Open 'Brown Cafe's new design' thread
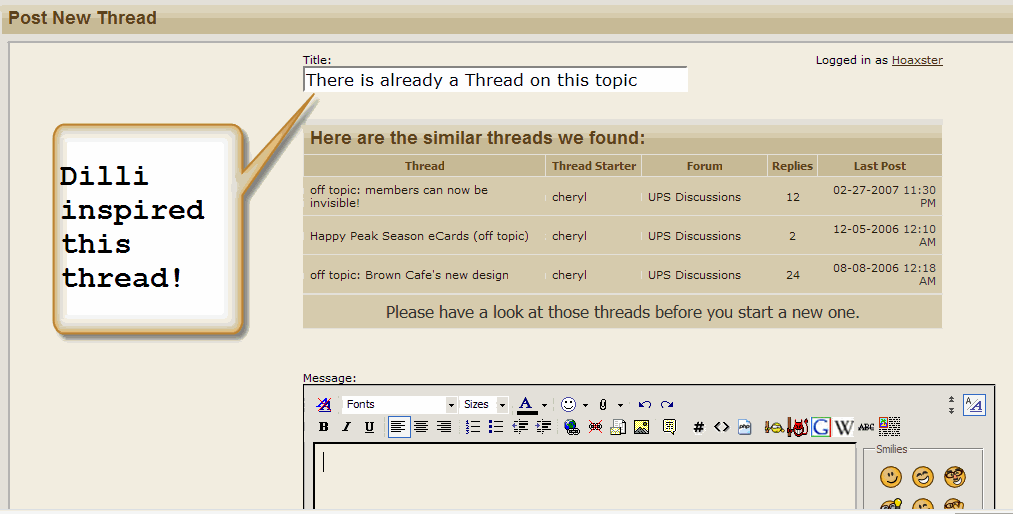Viewport: 1013px width, 514px height. 409,274
